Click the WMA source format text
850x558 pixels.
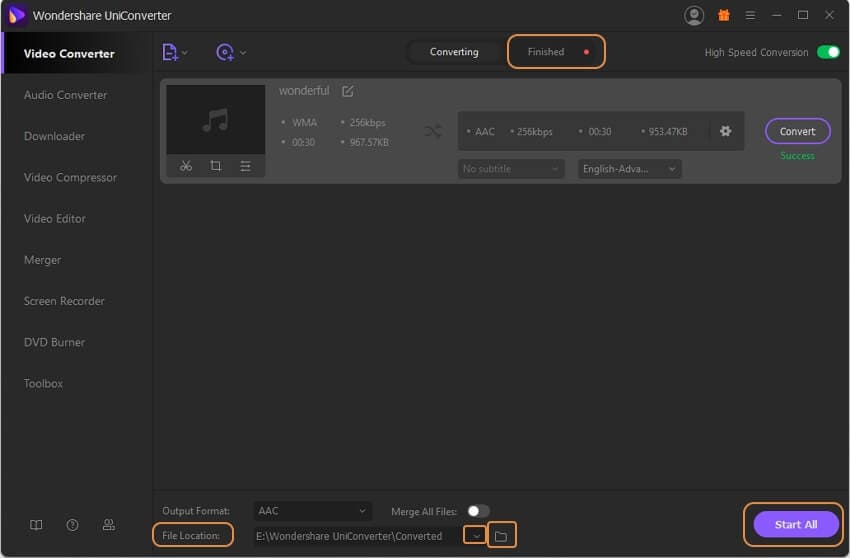(x=305, y=123)
